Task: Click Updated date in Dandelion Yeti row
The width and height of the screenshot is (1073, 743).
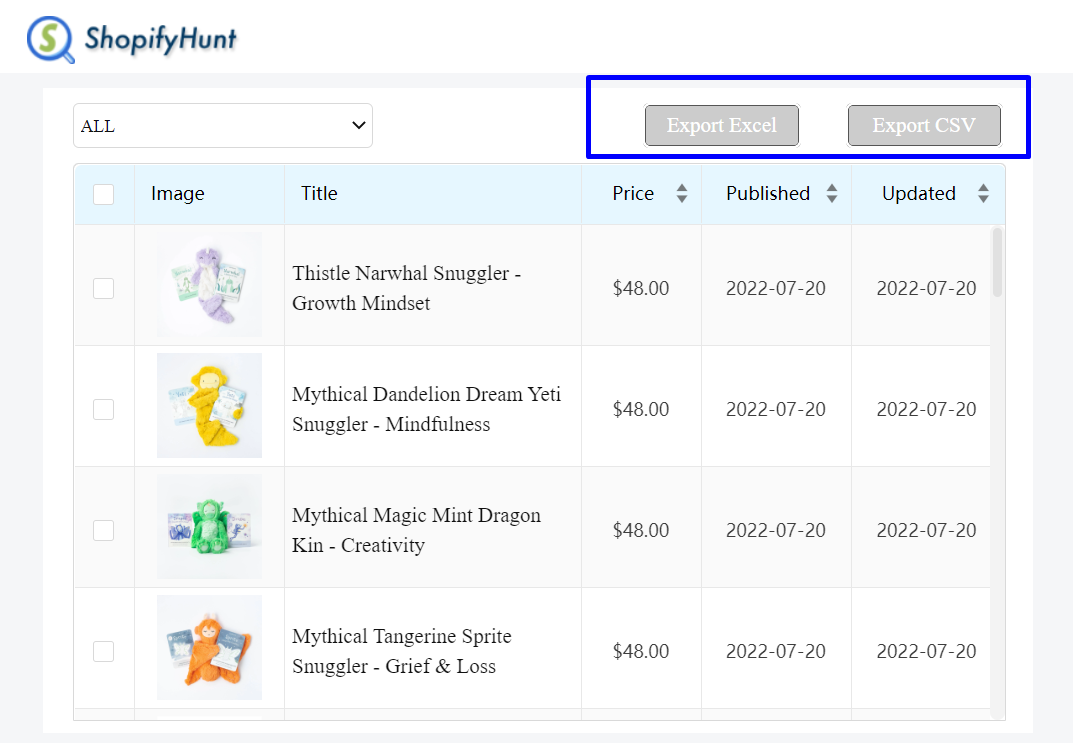Action: click(927, 409)
